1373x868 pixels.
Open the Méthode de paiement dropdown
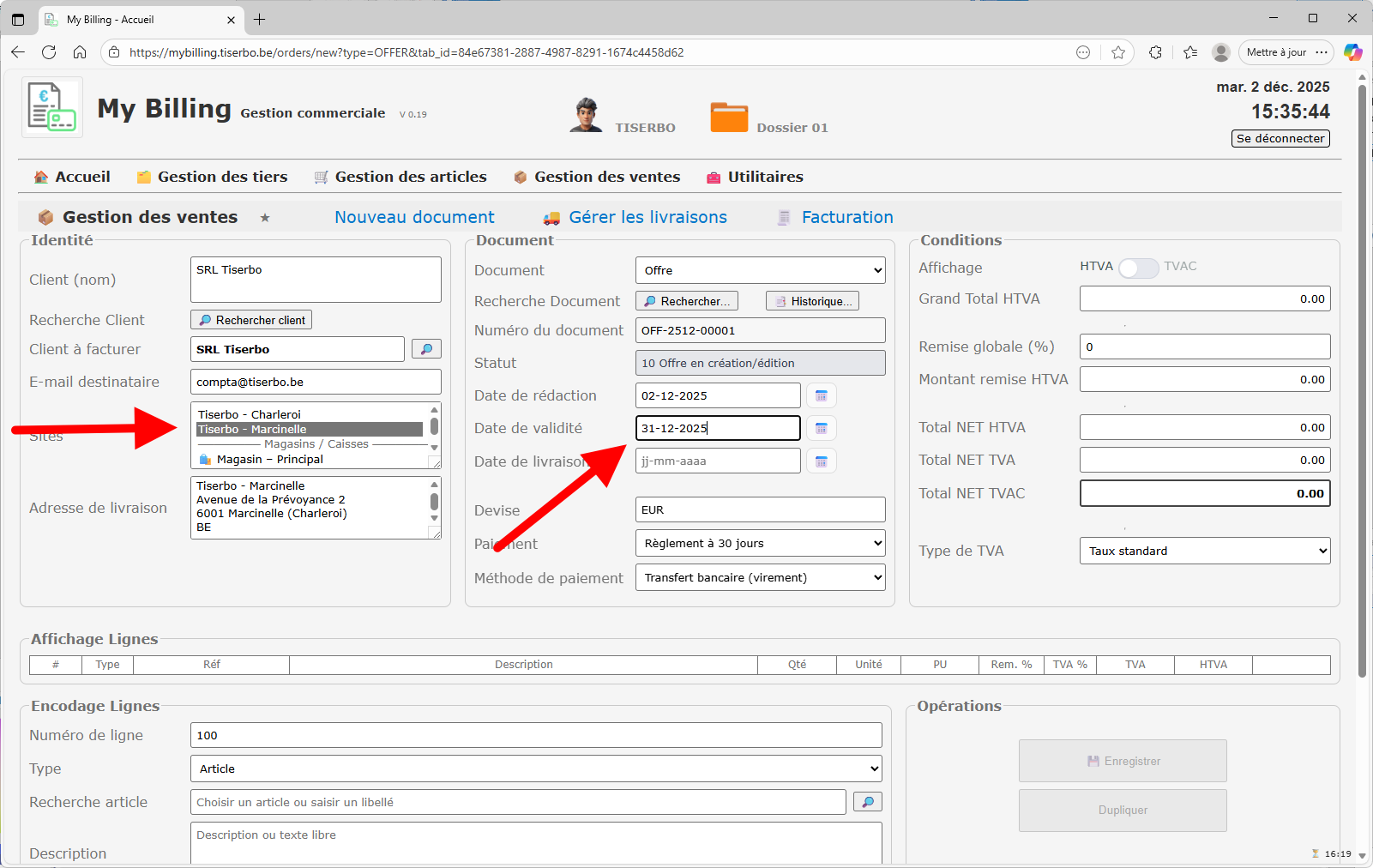pos(760,577)
